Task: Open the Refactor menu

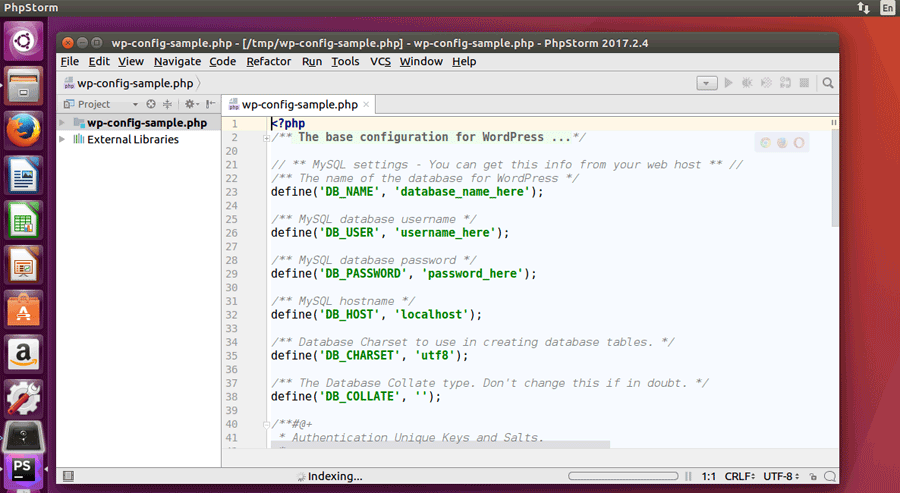Action: pos(269,61)
